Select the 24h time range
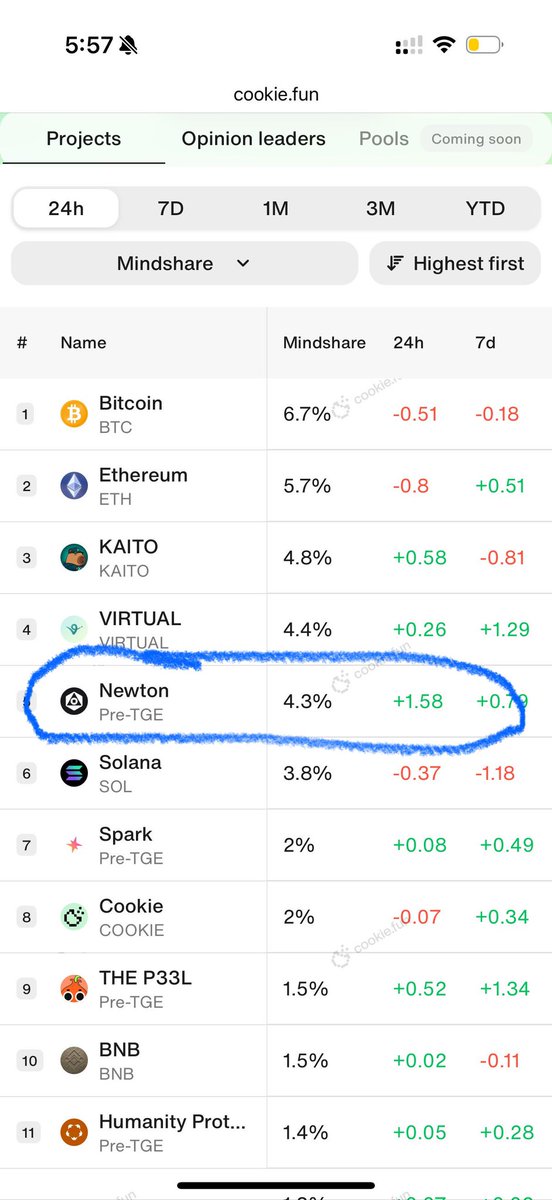The image size is (552, 1200). [x=66, y=209]
